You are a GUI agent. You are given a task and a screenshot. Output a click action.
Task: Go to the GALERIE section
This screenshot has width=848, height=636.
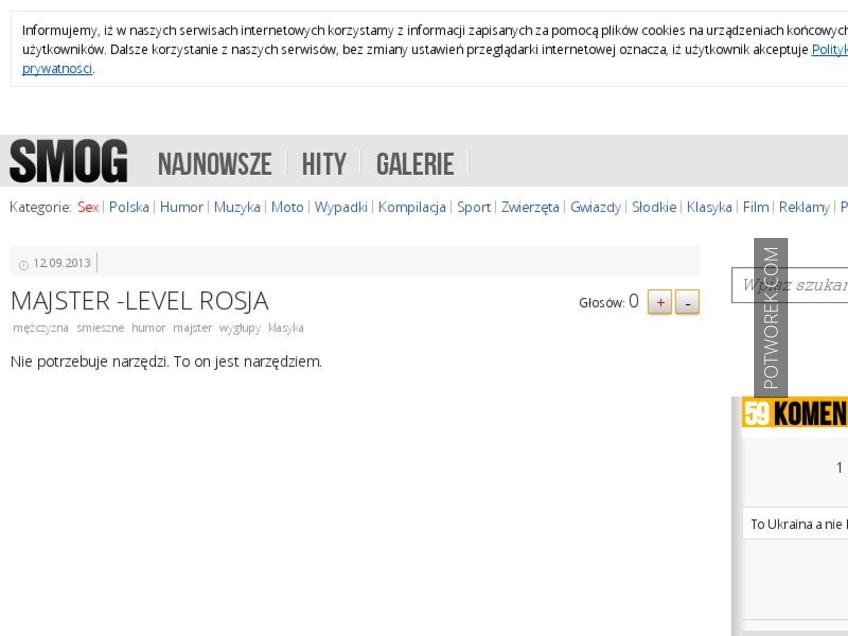pos(414,164)
